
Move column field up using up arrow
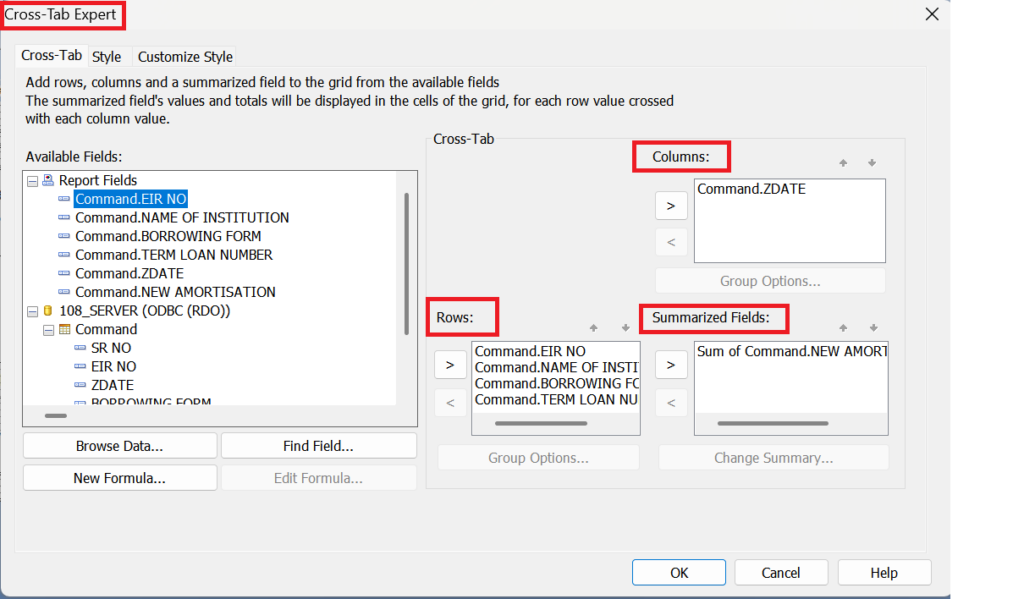[x=843, y=163]
